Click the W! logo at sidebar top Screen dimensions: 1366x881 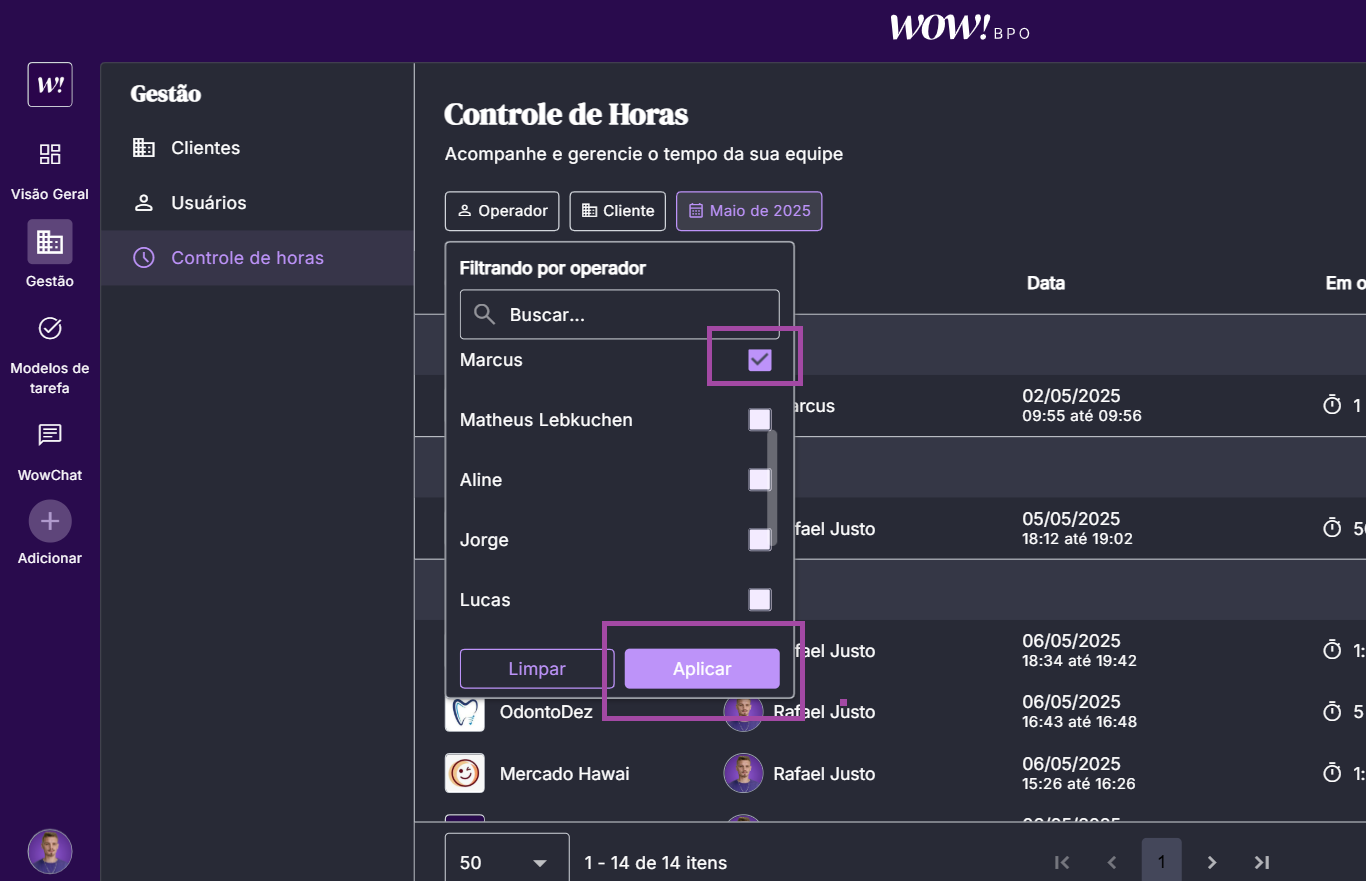pos(50,84)
